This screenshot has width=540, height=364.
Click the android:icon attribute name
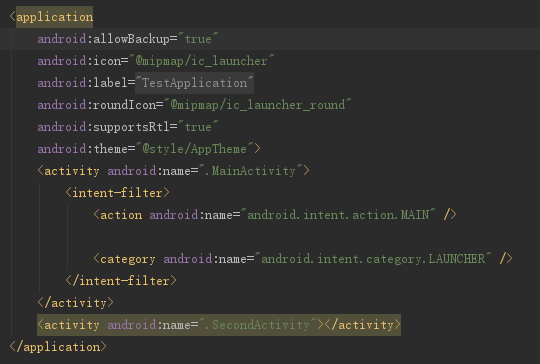click(79, 61)
